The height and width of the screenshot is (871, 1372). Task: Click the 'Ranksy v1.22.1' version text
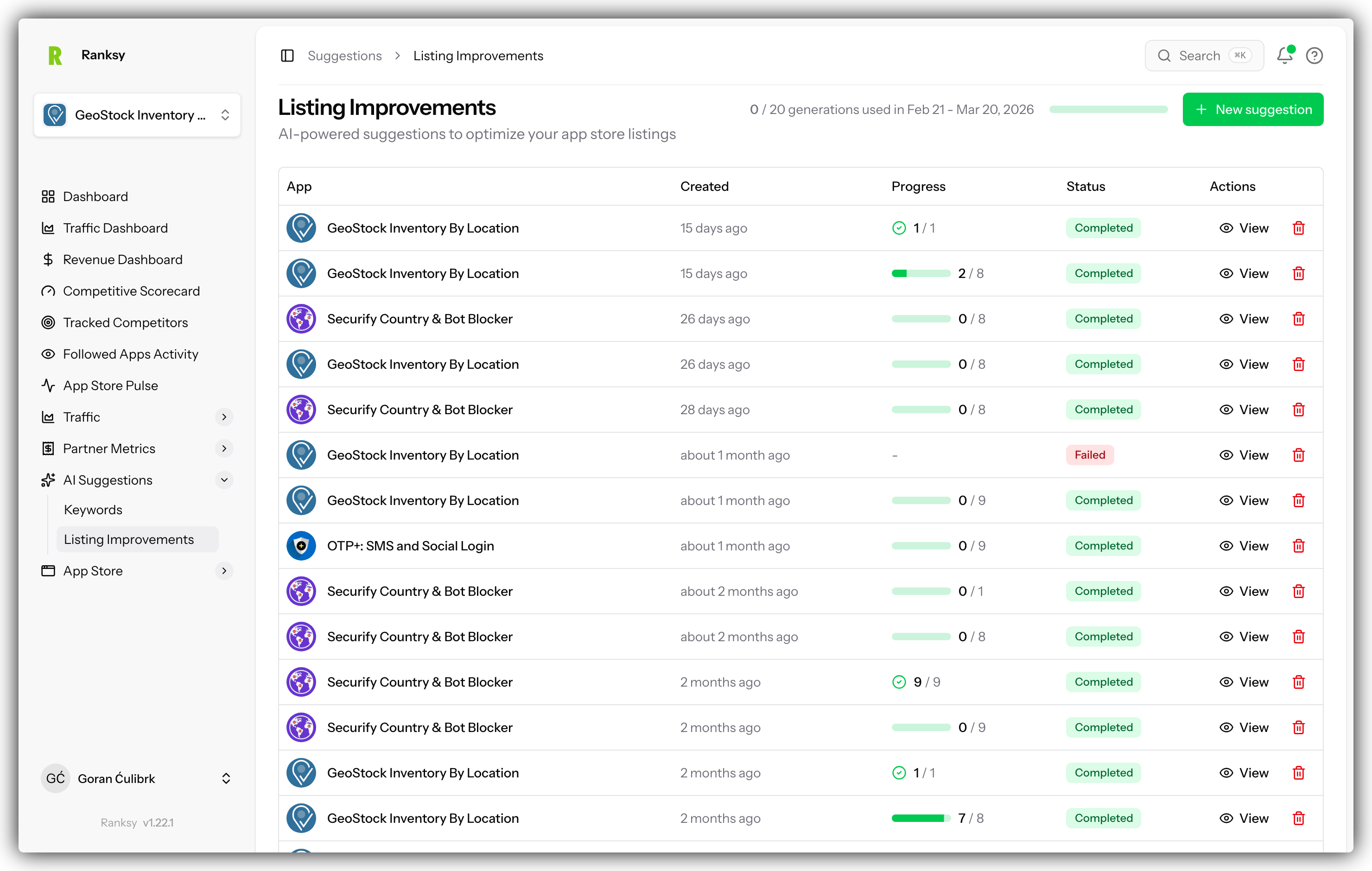point(137,822)
